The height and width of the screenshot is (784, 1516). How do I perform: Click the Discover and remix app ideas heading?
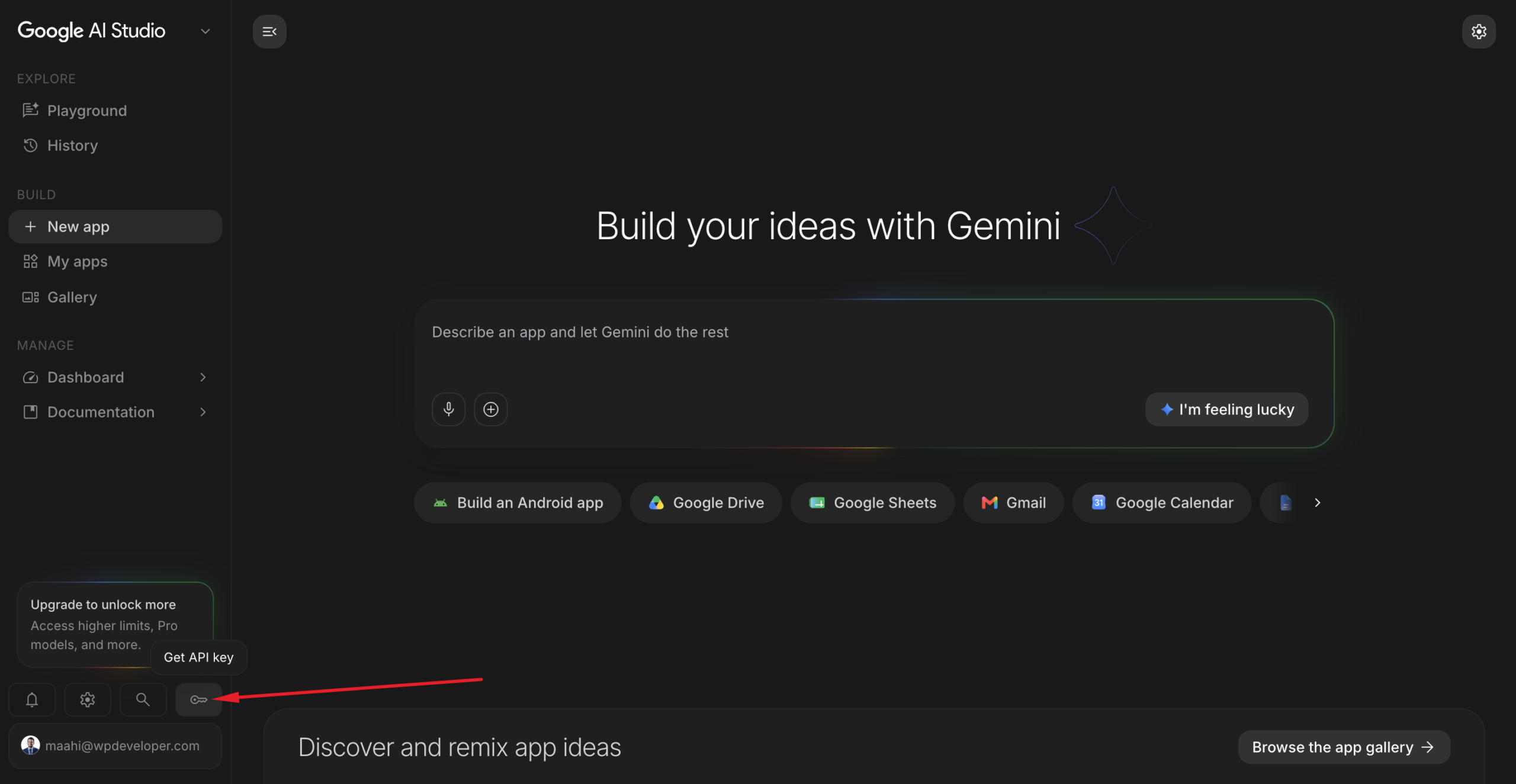[x=460, y=747]
